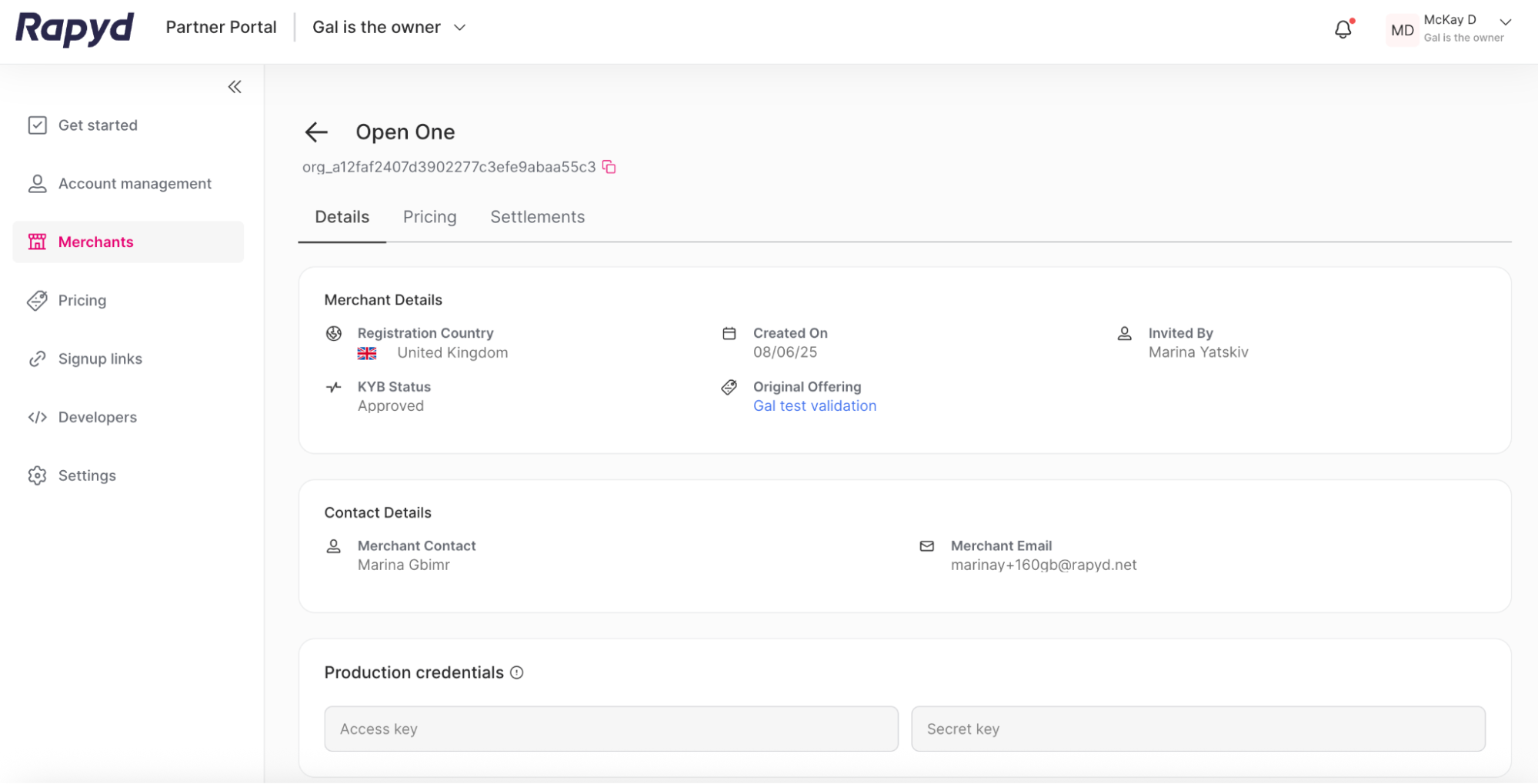Switch to the Pricing tab
This screenshot has width=1538, height=784.
pyautogui.click(x=429, y=217)
